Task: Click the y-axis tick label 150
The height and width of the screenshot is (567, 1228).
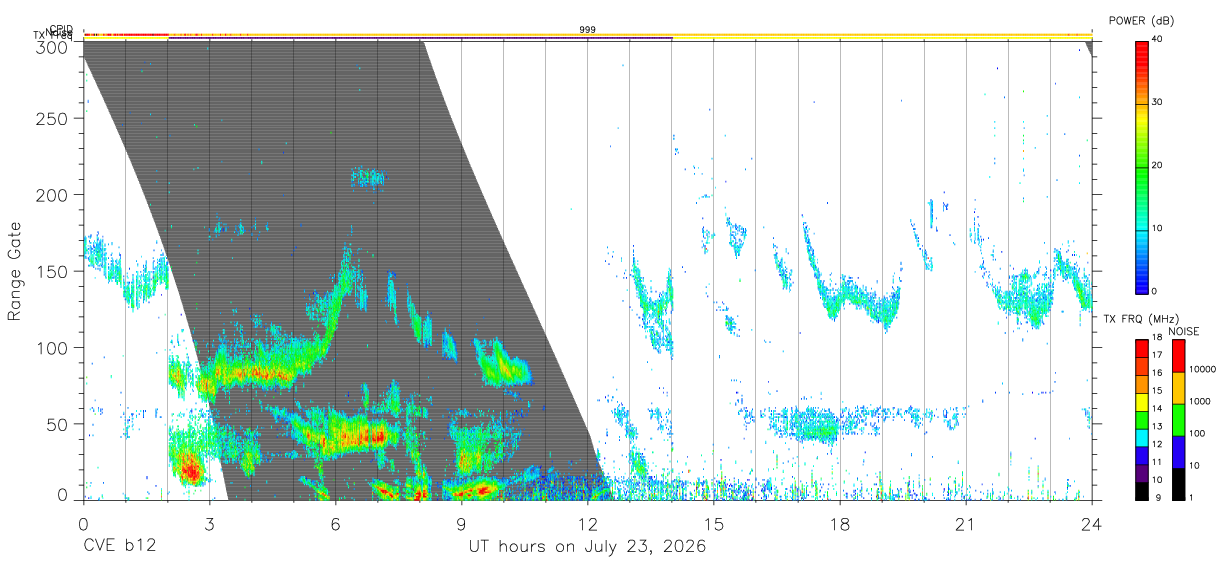Action: [52, 271]
